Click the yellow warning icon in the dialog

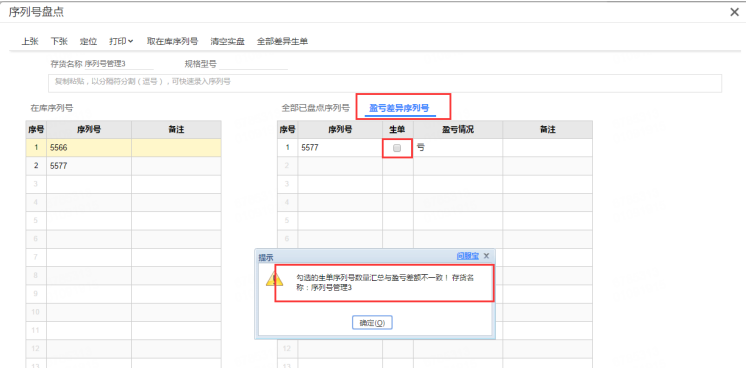coord(275,279)
